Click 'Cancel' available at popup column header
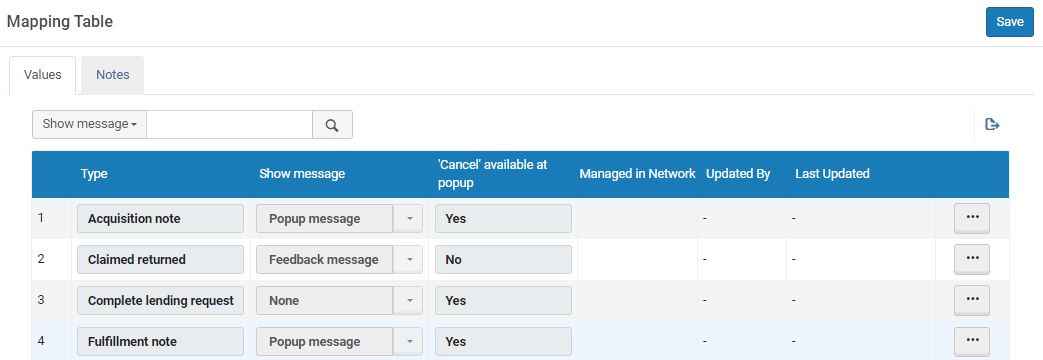The height and width of the screenshot is (360, 1043). pyautogui.click(x=492, y=174)
